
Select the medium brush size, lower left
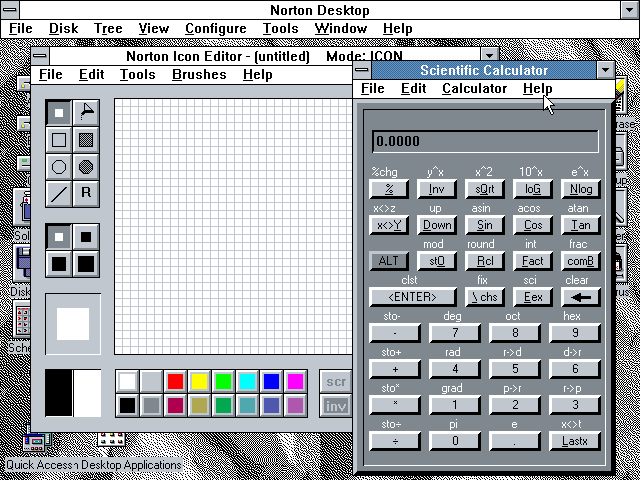pyautogui.click(x=59, y=264)
